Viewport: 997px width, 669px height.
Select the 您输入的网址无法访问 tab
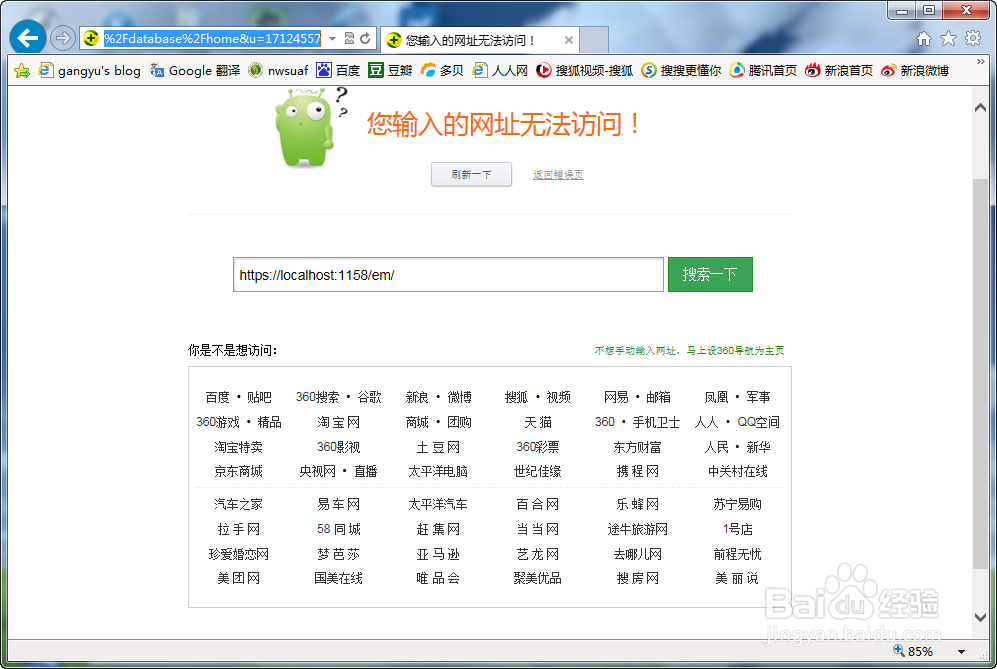coord(479,40)
